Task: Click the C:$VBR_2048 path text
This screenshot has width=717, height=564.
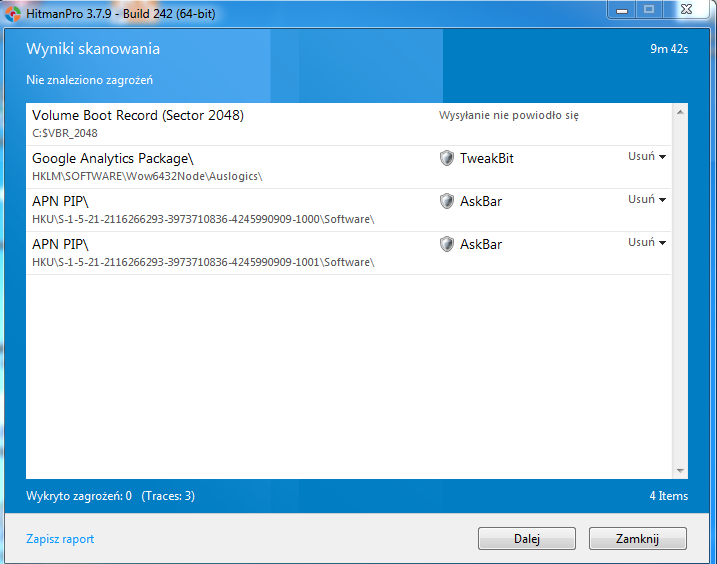Action: coord(64,133)
